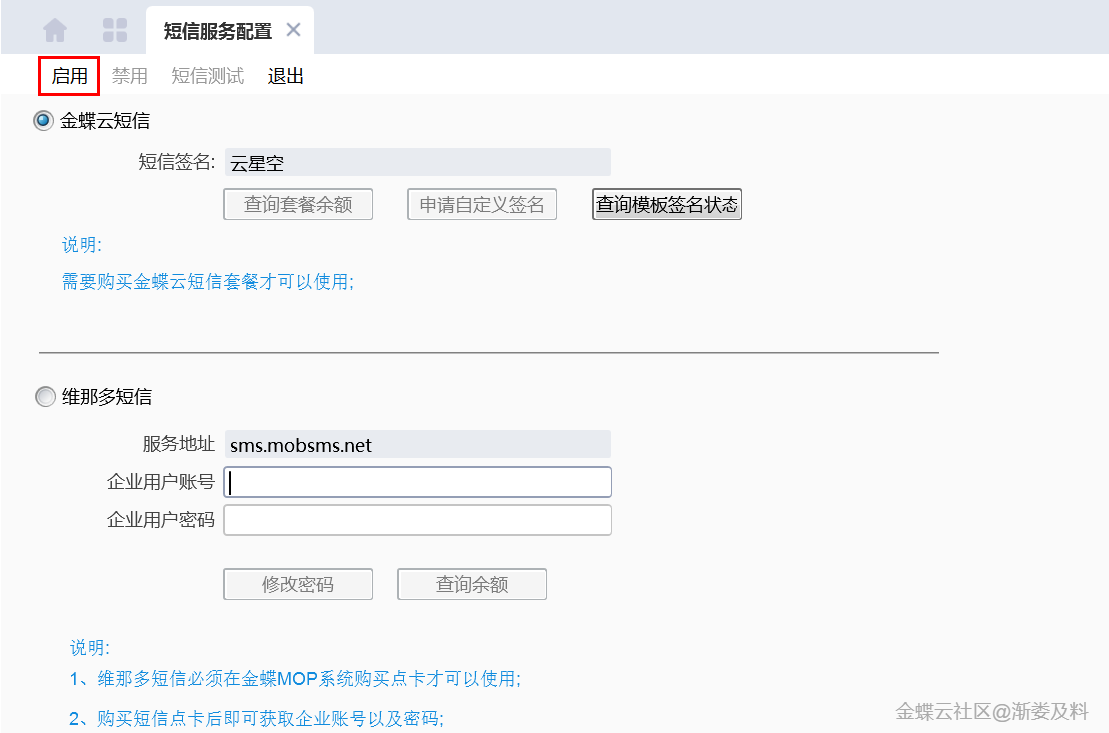Click the note 购买短信点卡后即可获取企业账号以及密码
The width and height of the screenshot is (1109, 733).
coord(256,719)
